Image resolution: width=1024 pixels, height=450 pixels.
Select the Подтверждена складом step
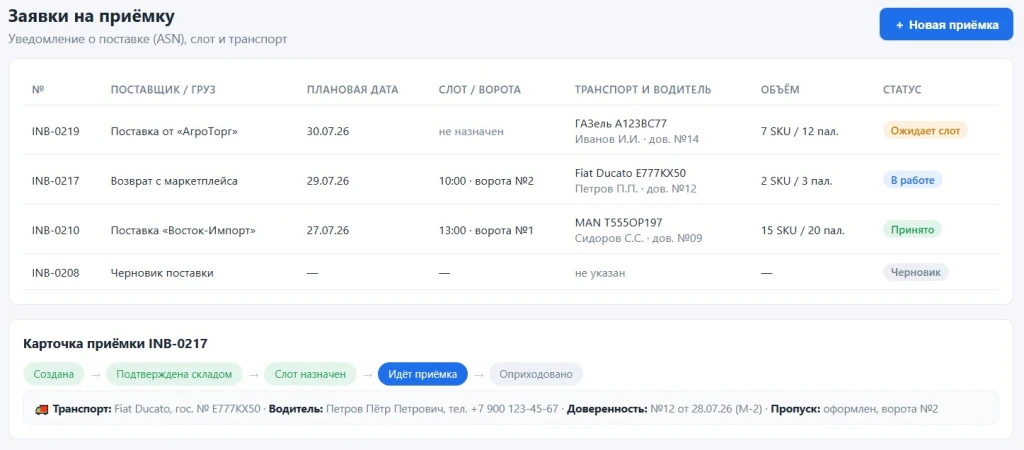[x=174, y=374]
